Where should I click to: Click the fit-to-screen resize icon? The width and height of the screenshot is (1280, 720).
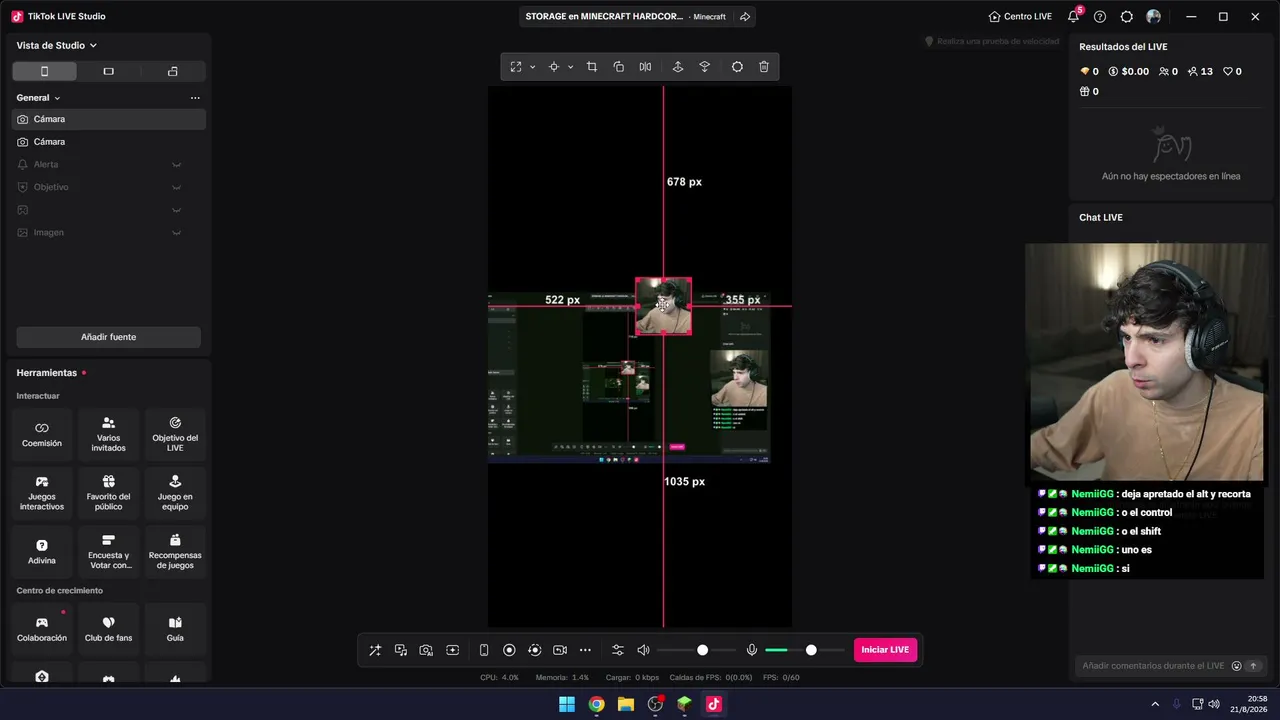[516, 67]
